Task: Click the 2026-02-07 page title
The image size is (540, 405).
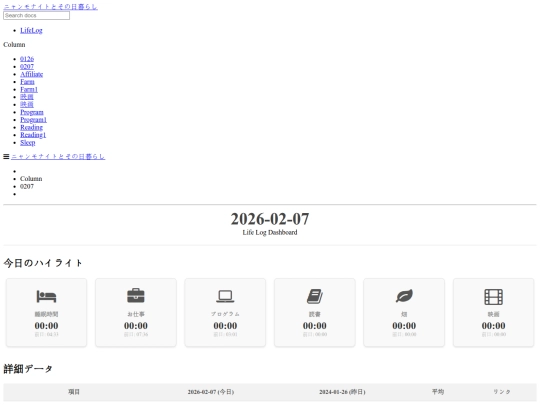Action: click(x=270, y=219)
